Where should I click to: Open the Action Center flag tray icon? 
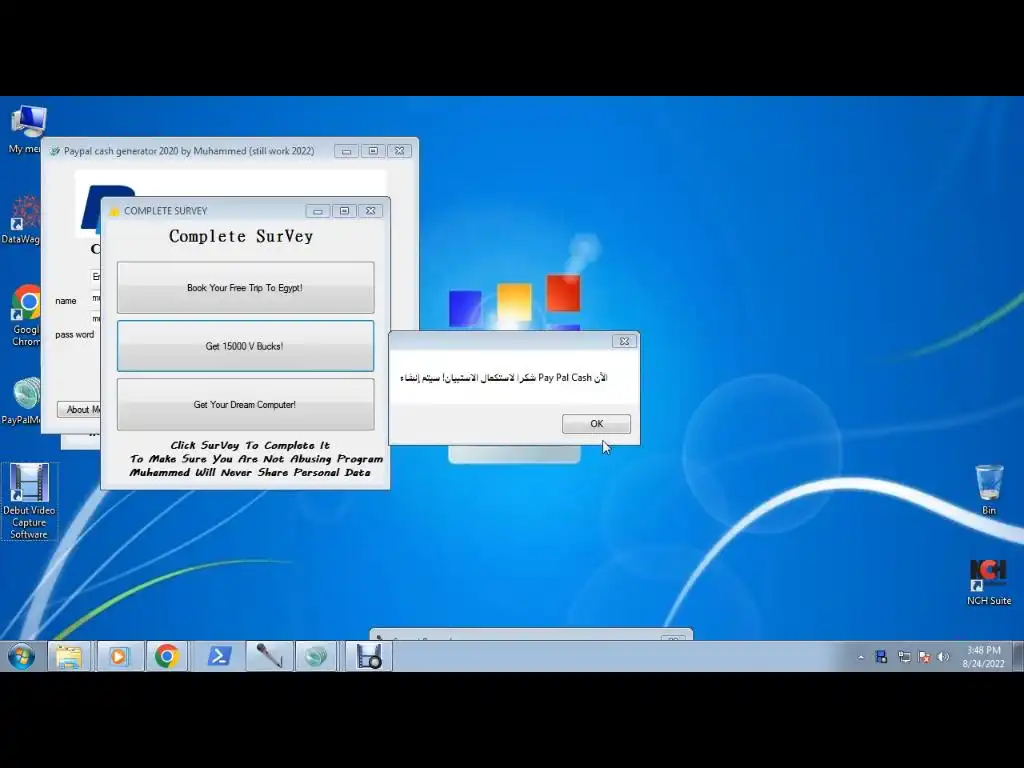point(924,657)
